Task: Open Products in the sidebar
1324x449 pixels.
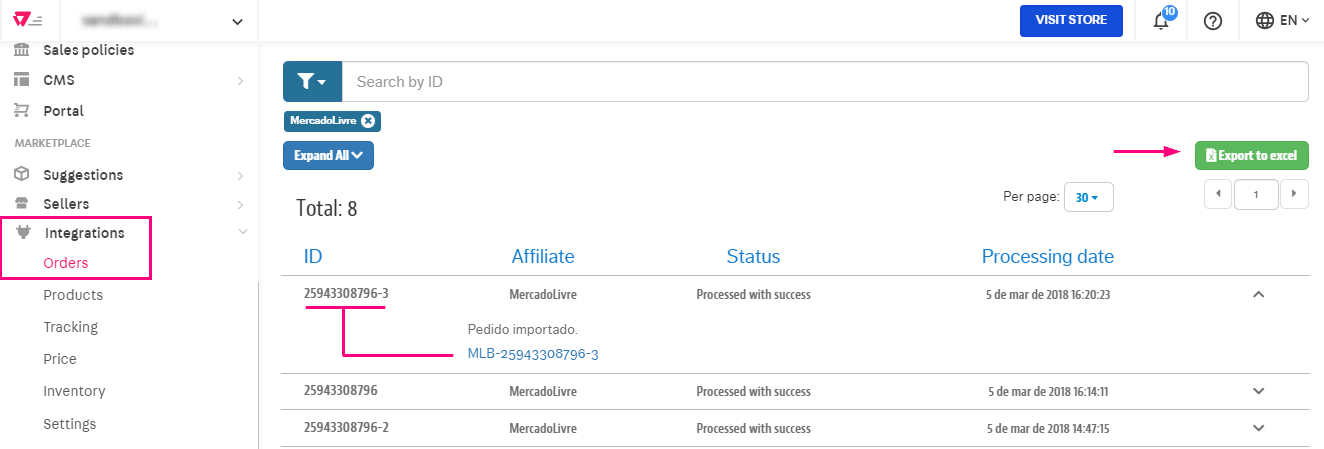Action: coord(73,295)
